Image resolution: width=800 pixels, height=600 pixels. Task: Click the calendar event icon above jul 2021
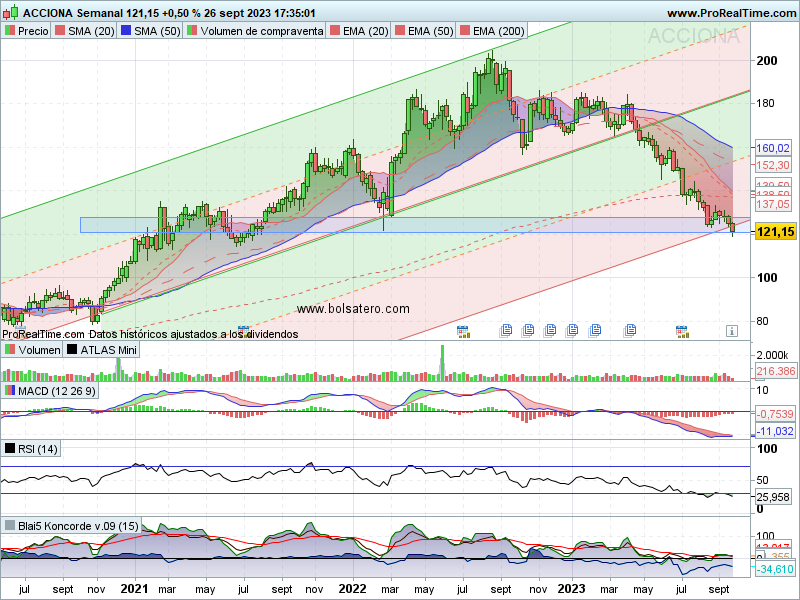(x=244, y=331)
